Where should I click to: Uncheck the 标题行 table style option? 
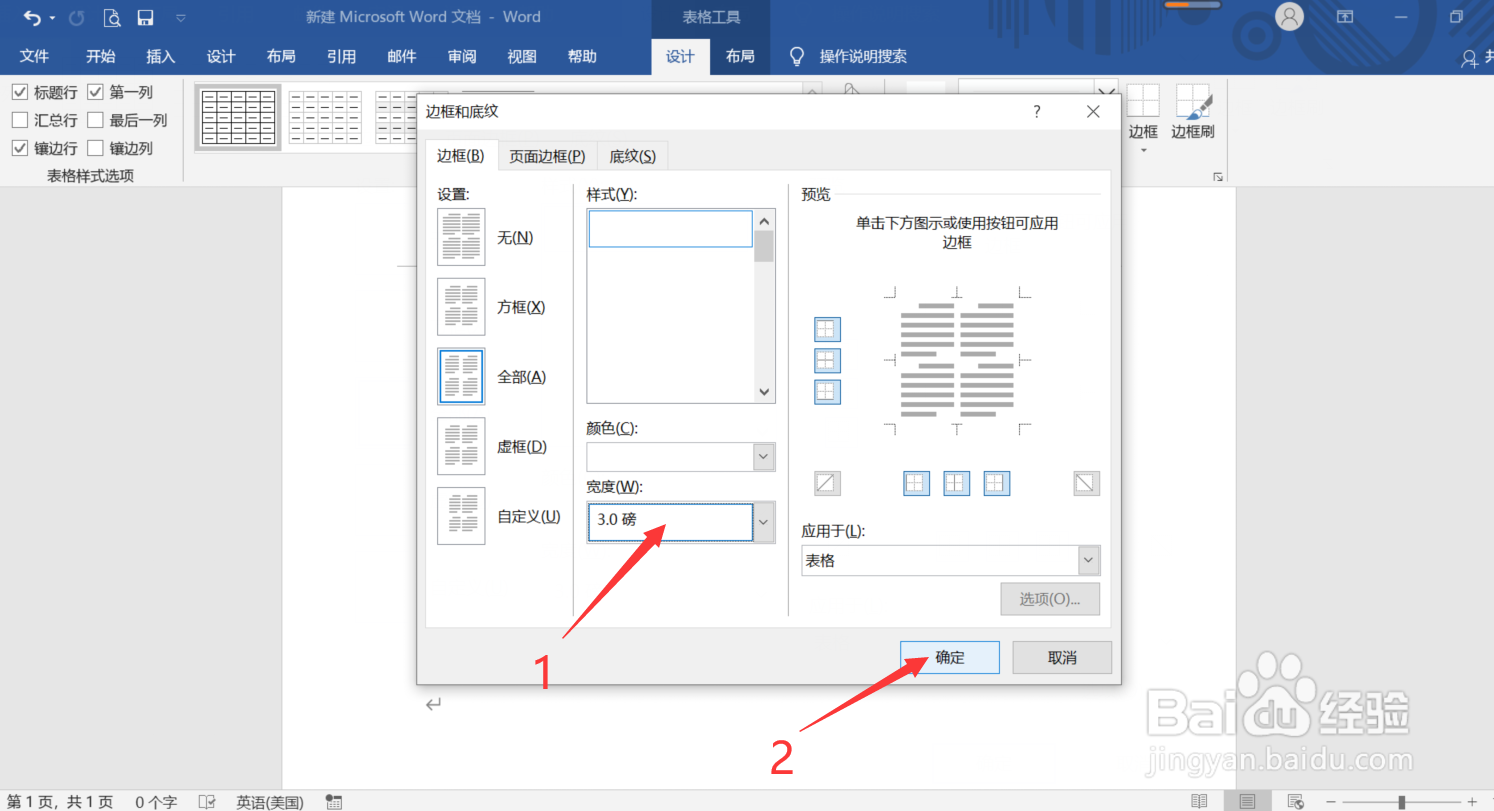coord(21,91)
